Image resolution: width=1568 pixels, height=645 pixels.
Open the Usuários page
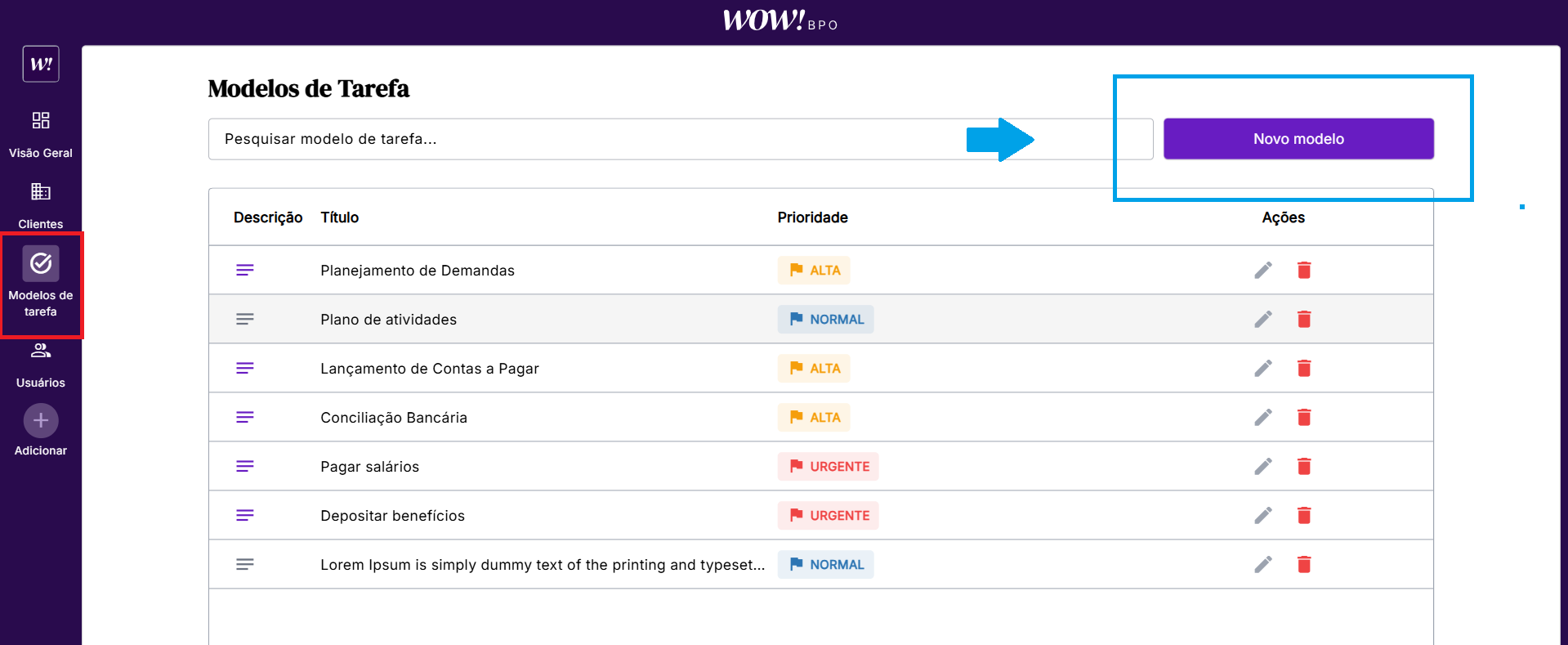41,364
